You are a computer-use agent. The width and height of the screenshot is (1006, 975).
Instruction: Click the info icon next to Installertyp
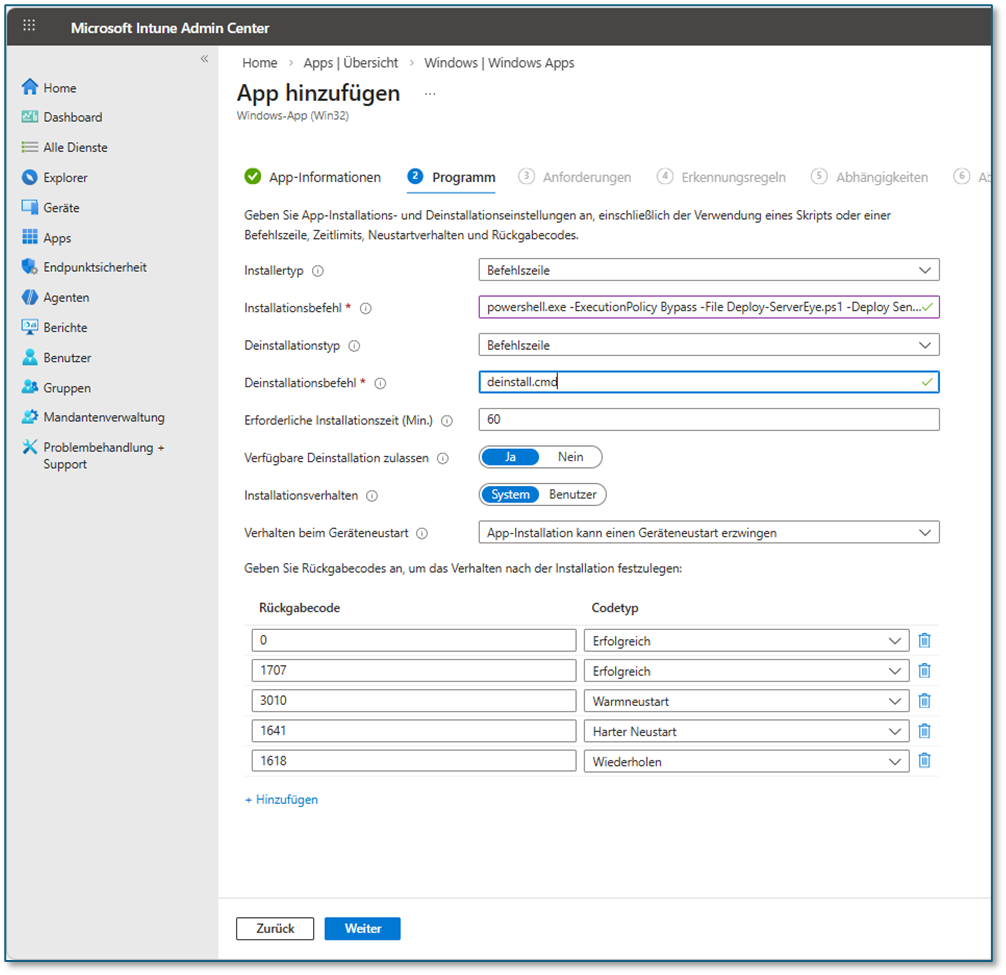tap(318, 271)
